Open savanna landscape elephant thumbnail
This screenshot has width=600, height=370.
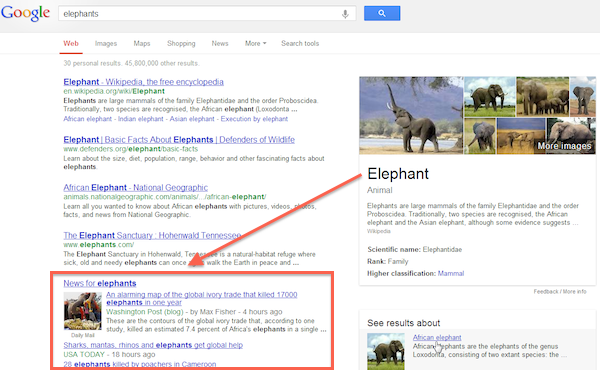(521, 136)
